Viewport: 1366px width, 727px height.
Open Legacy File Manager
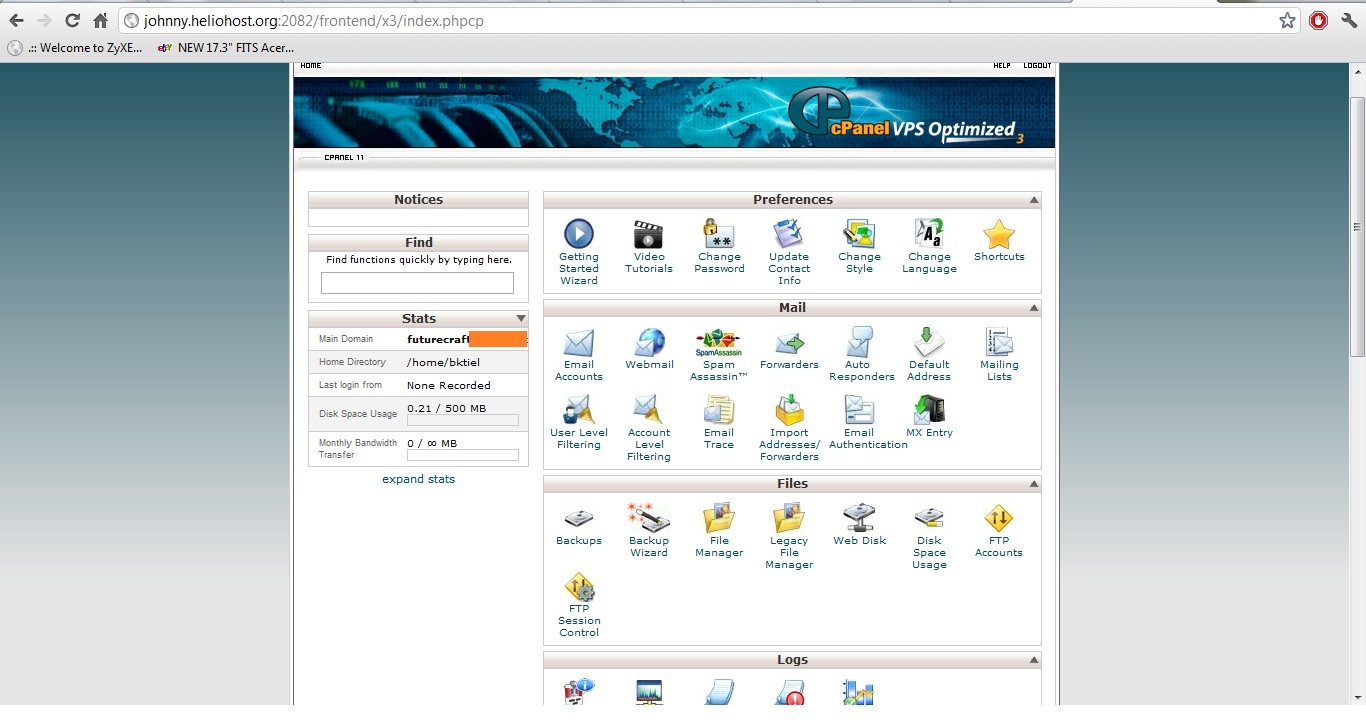click(x=789, y=537)
